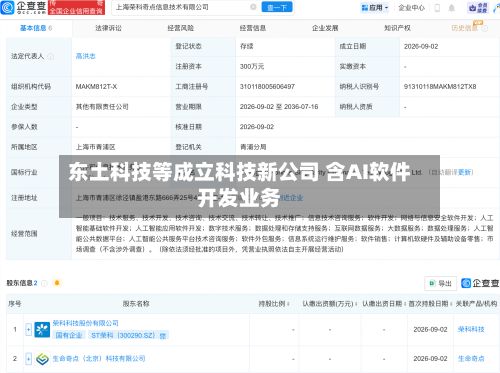Image resolution: width=500 pixels, height=373 pixels.
Task: Click the info icon beside 法定代表人
Action: pos(51,56)
